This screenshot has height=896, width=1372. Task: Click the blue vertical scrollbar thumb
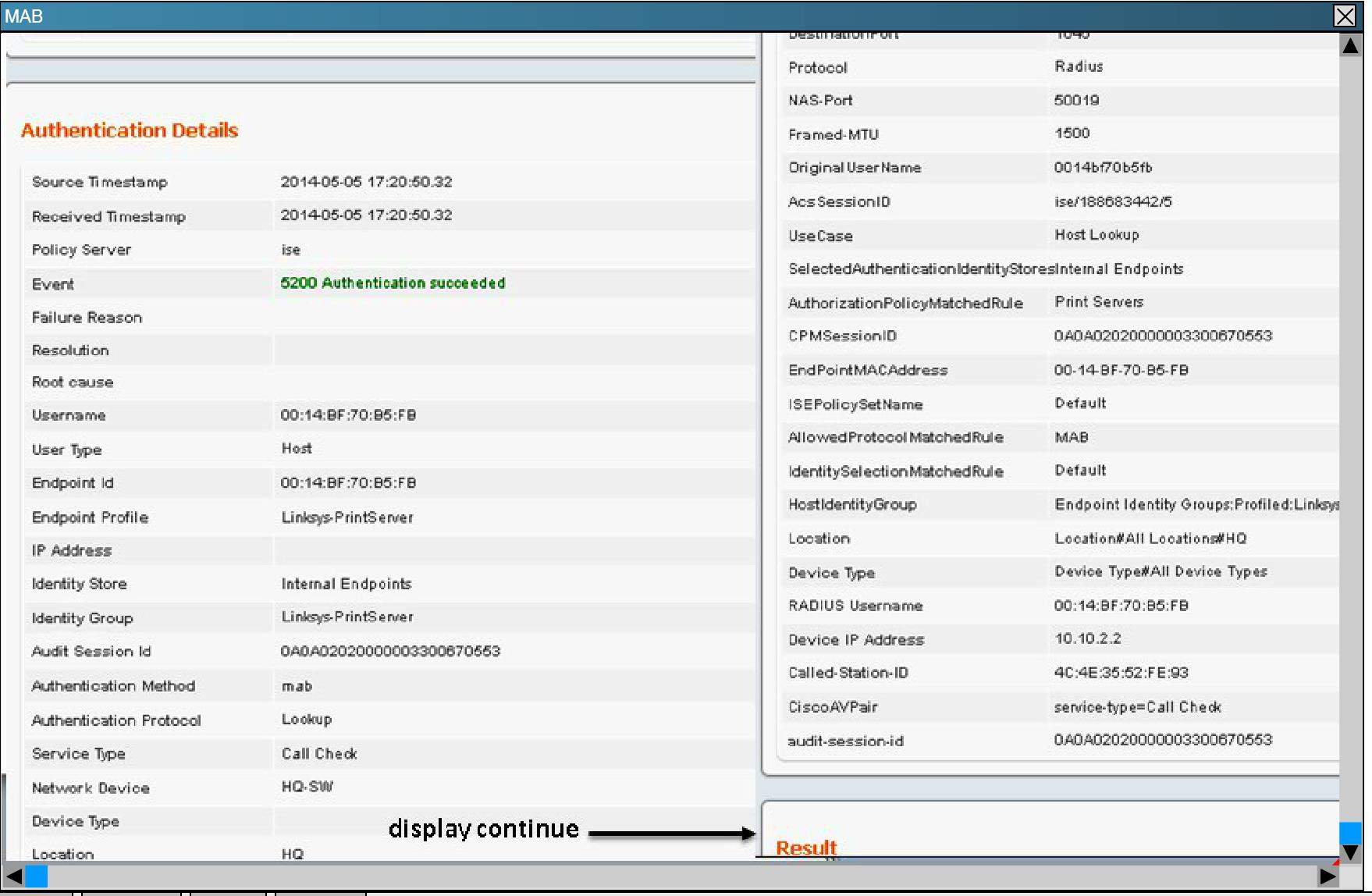click(x=1351, y=832)
